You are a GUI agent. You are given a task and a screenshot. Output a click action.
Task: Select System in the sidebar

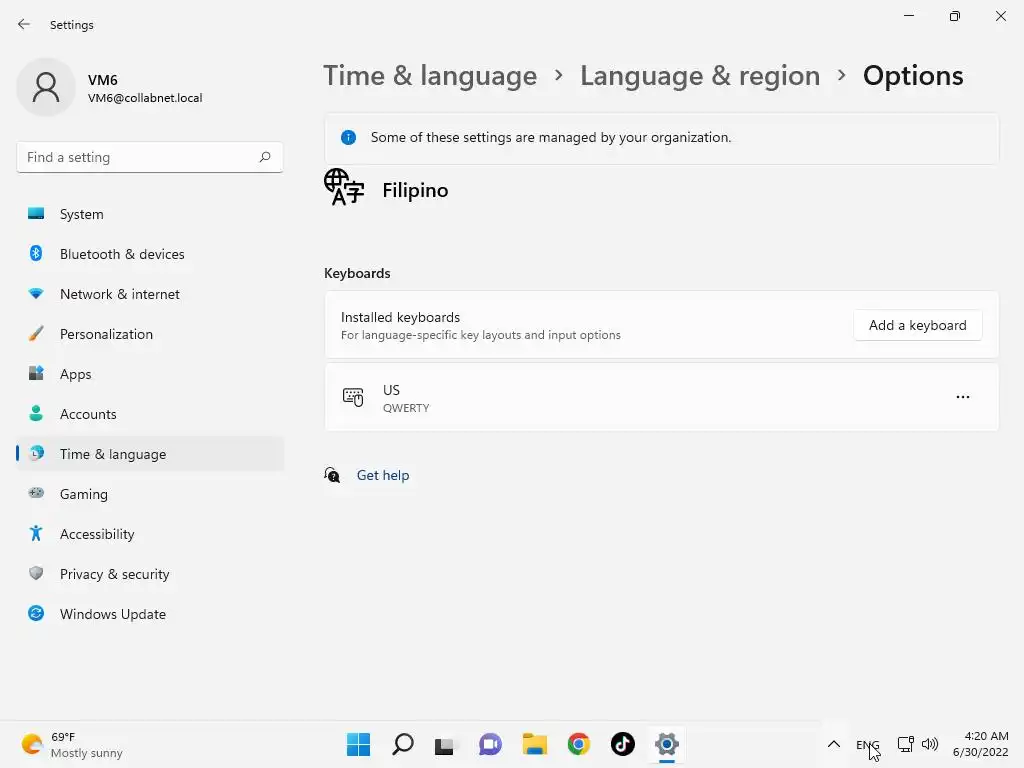pyautogui.click(x=81, y=214)
